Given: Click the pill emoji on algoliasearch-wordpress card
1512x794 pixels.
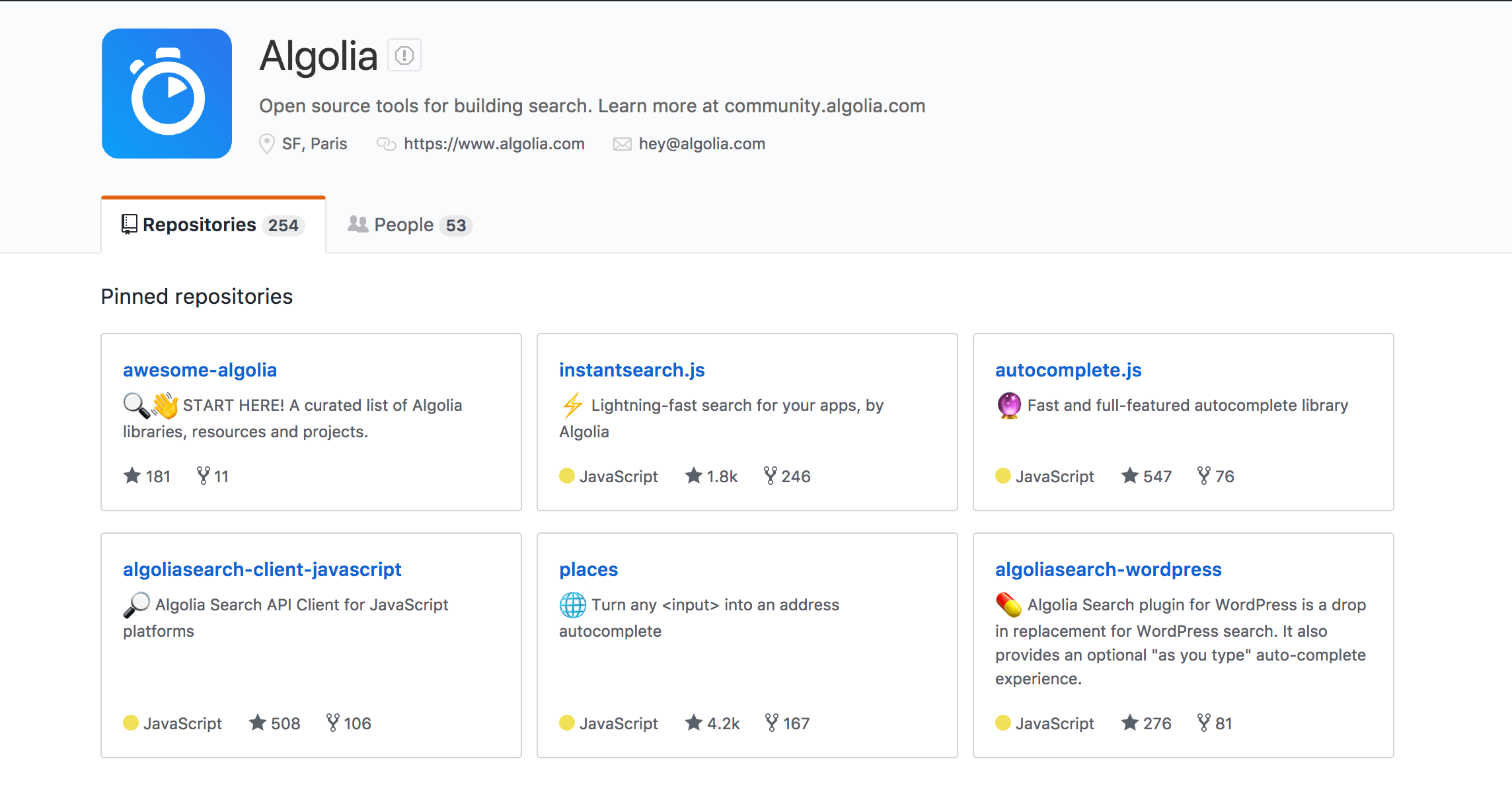Looking at the screenshot, I should coord(1009,604).
